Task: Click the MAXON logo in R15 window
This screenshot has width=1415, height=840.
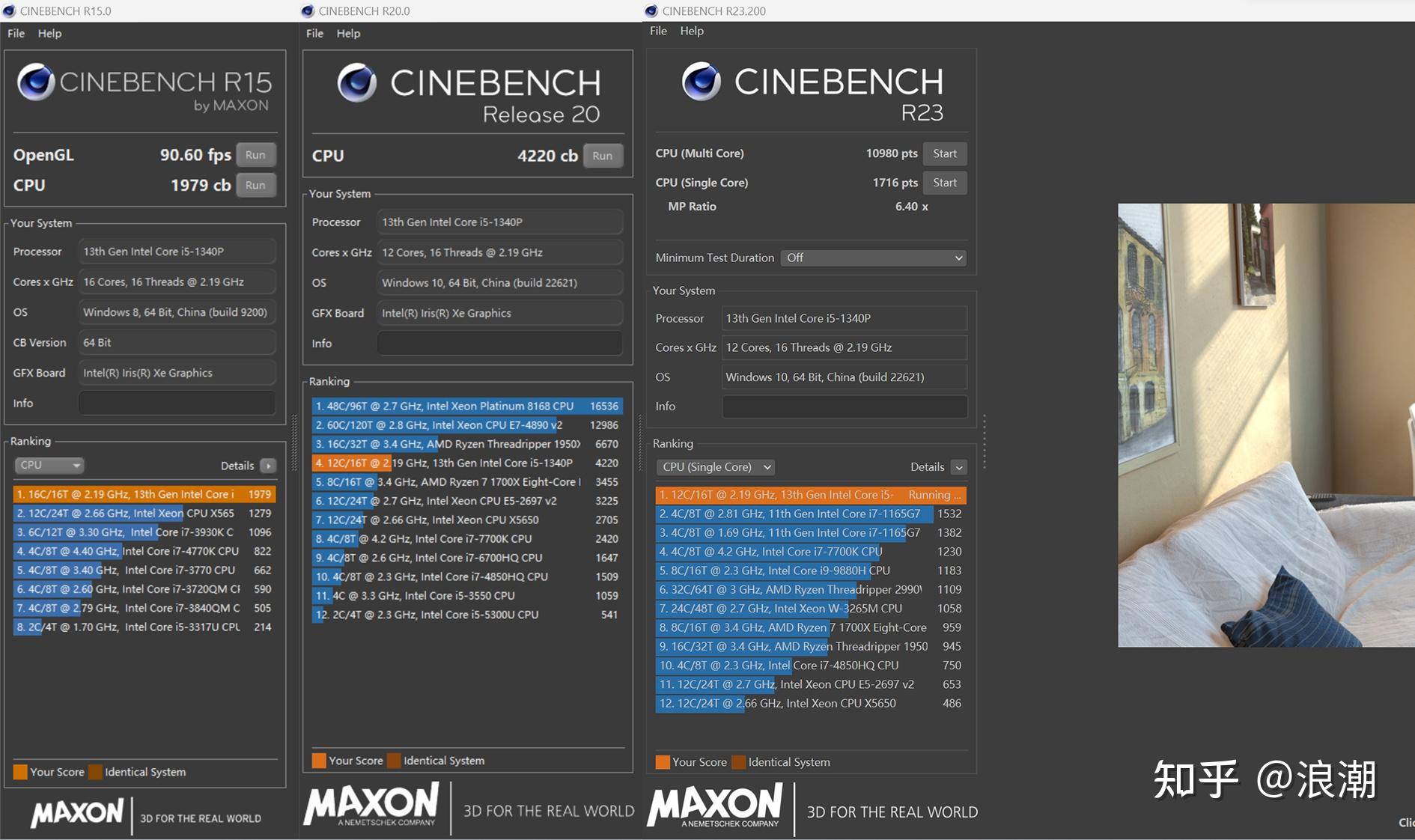Action: 77,813
